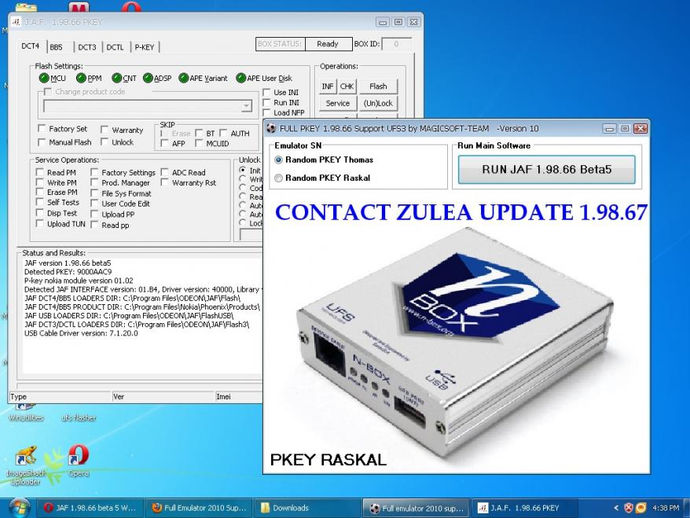Tick the Self Tests checkbox
The width and height of the screenshot is (690, 518).
40,202
